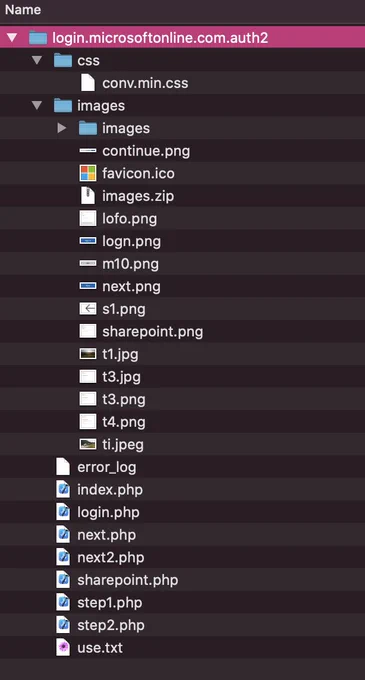365x680 pixels.
Task: Select the login.php file name
Action: [108, 513]
